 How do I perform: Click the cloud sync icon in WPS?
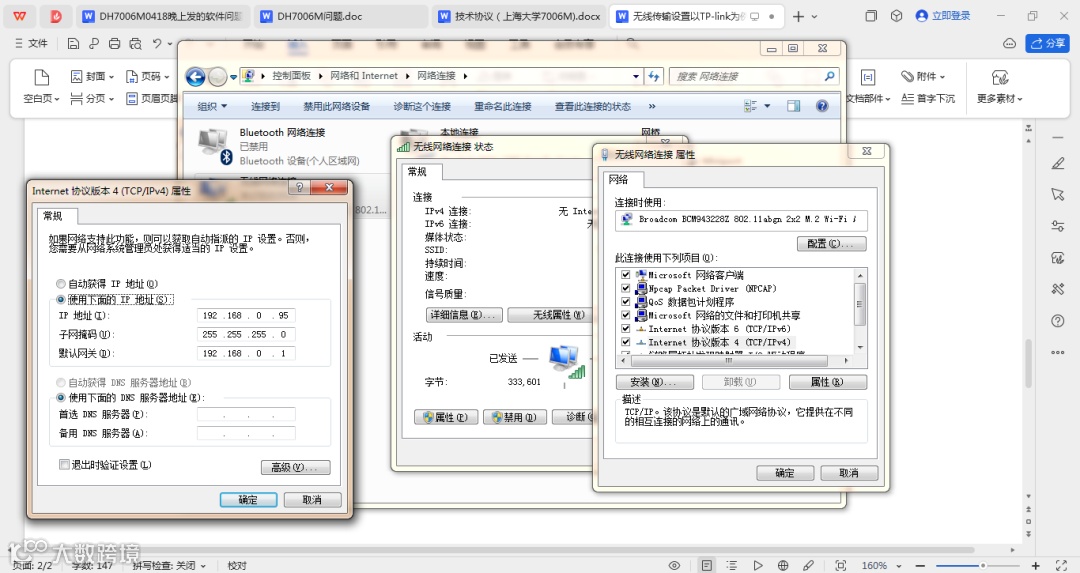point(1009,43)
